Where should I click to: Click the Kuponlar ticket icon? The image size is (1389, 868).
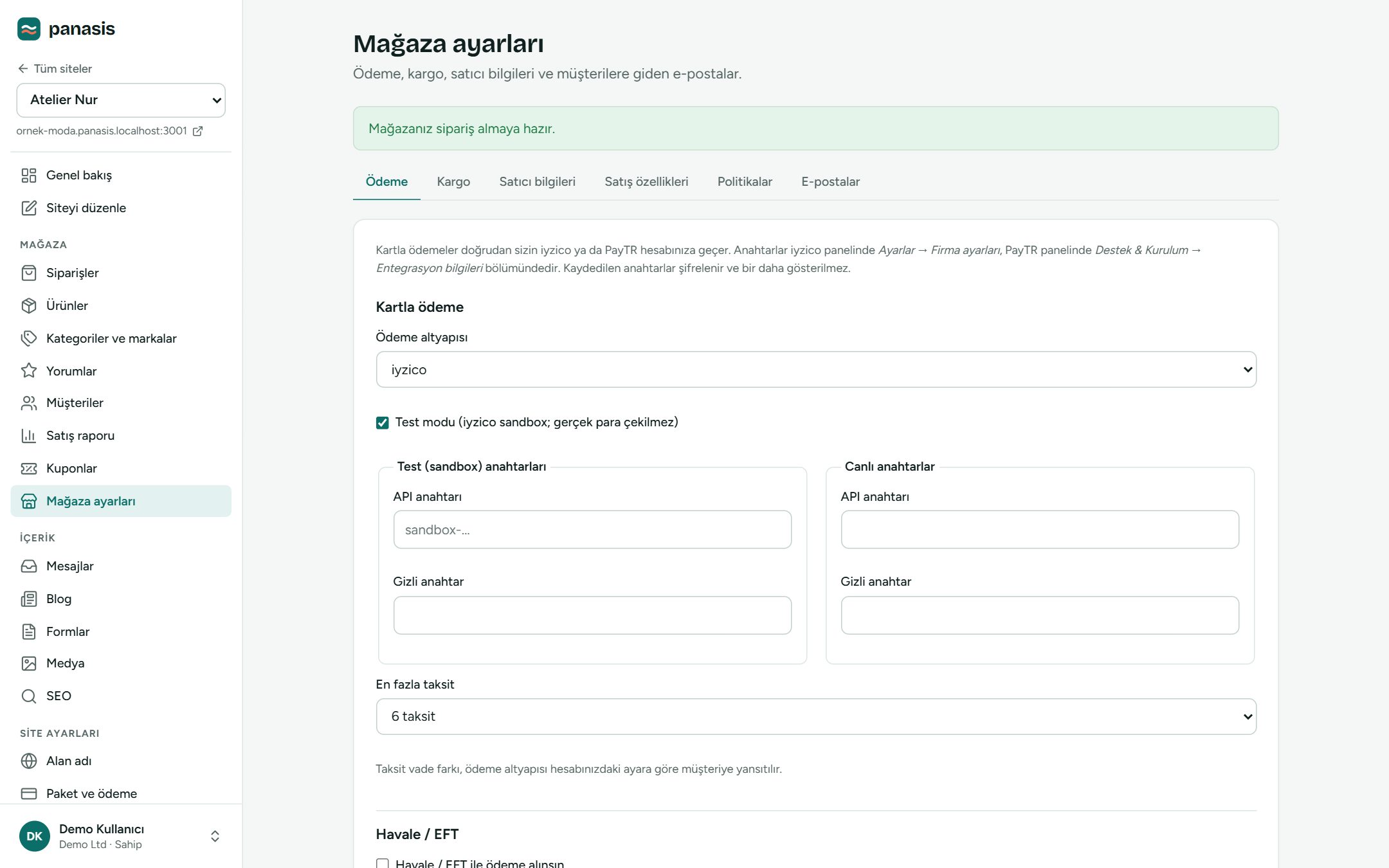[x=29, y=469]
